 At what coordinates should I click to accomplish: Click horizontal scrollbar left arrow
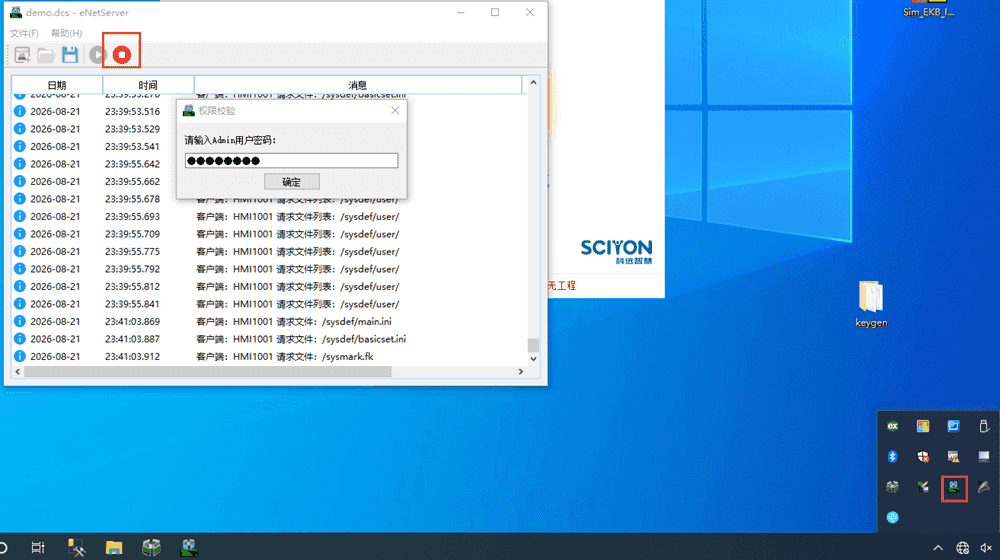[x=18, y=371]
